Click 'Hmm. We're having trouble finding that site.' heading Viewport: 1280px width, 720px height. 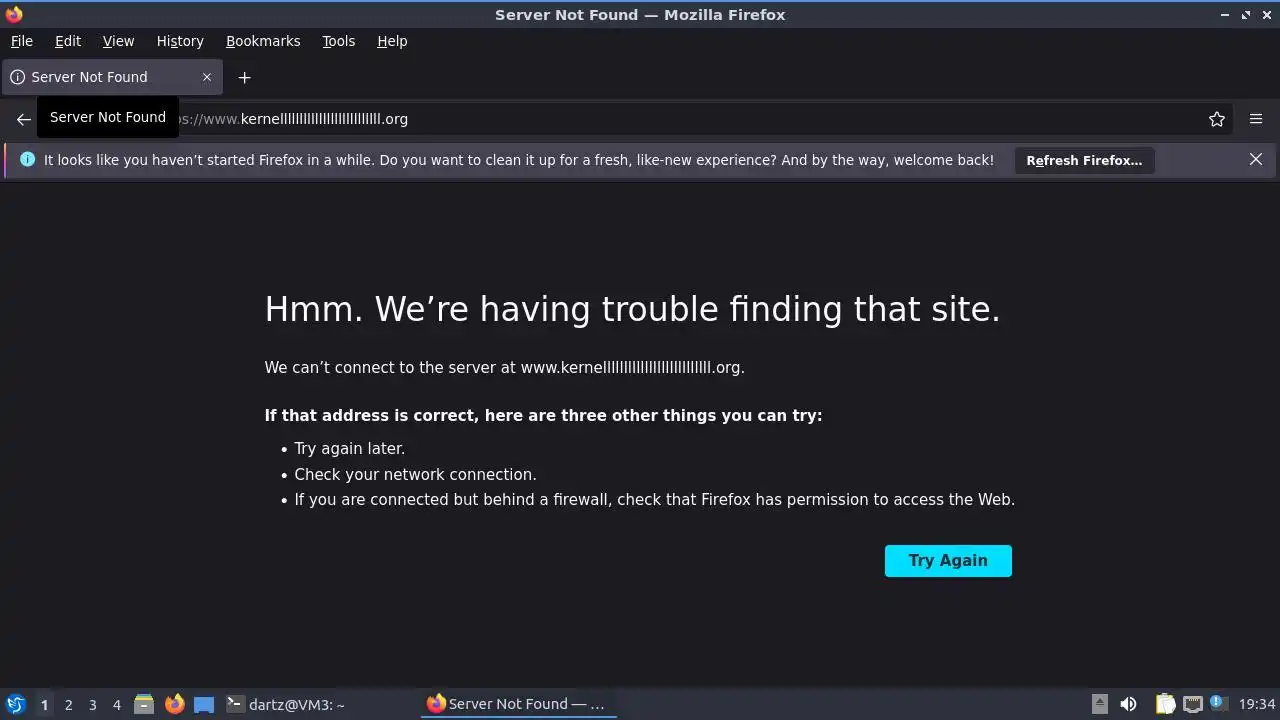pos(632,309)
